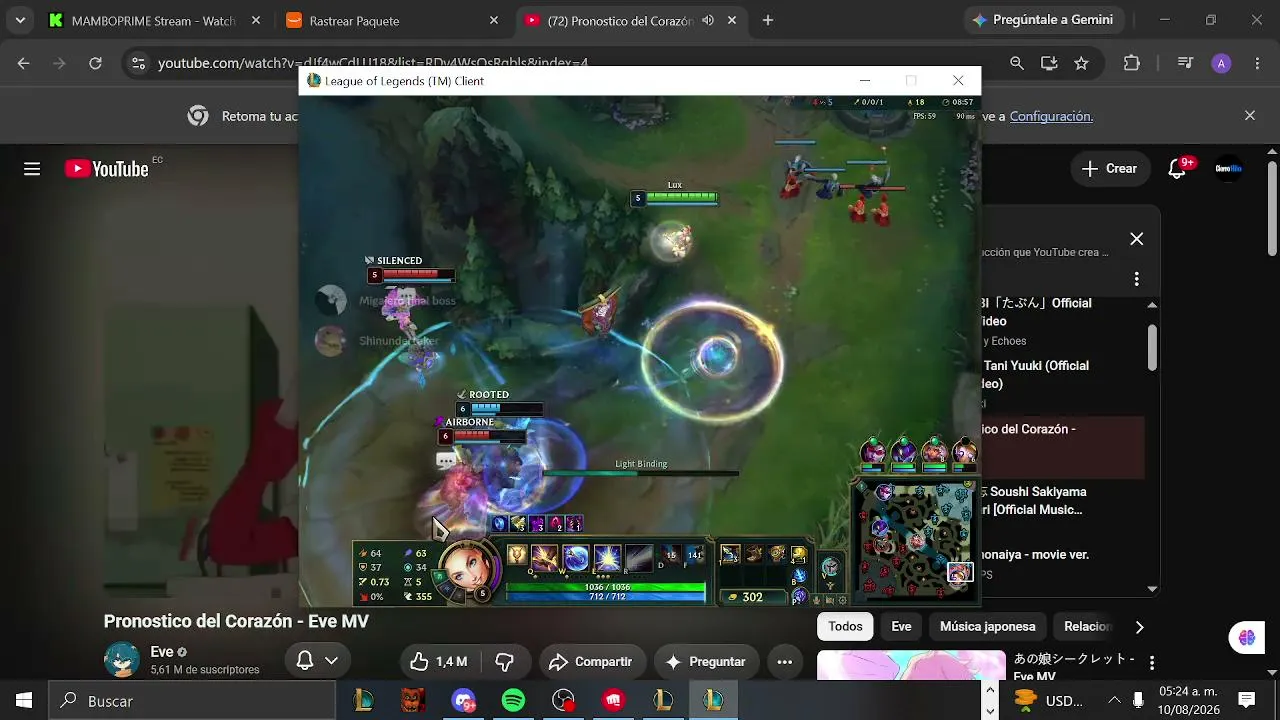Show more filter chips with the right arrow

[x=1139, y=627]
